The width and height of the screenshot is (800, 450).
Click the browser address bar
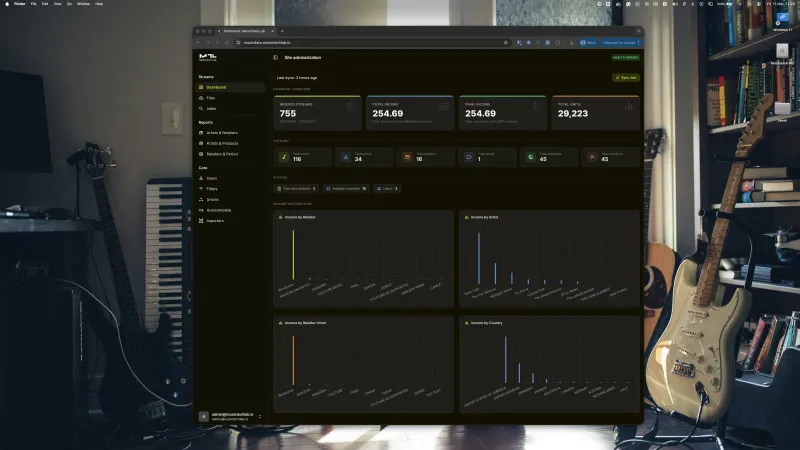click(x=372, y=43)
